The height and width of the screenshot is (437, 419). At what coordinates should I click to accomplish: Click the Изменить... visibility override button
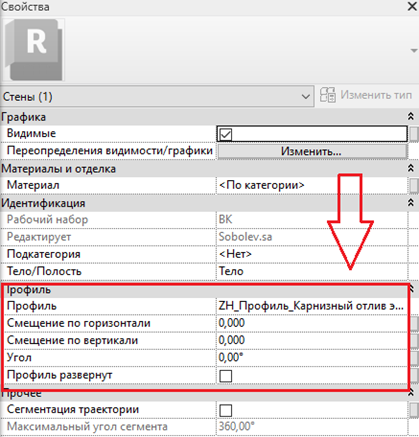coord(312,151)
